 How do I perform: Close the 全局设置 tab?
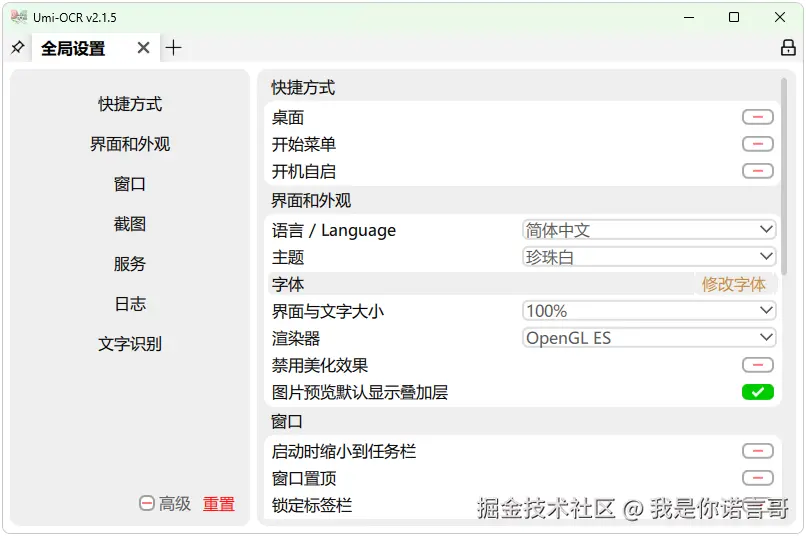pyautogui.click(x=143, y=48)
